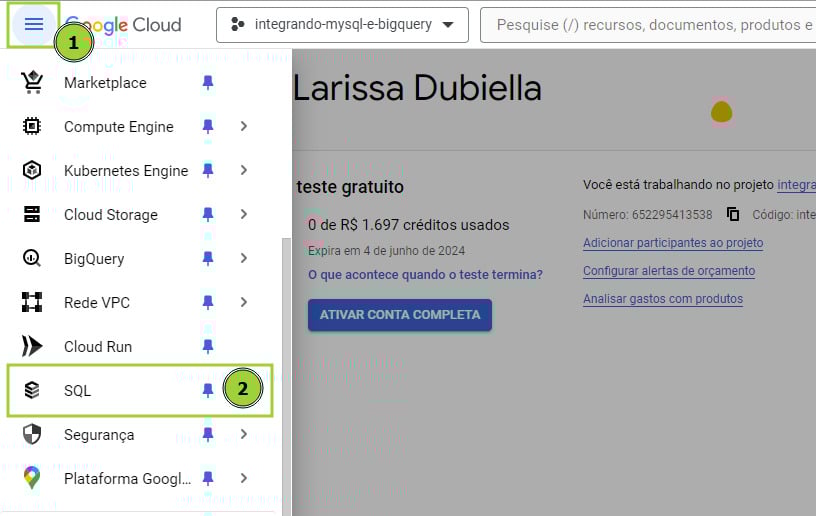Image resolution: width=816 pixels, height=516 pixels.
Task: Open the hamburger navigation menu
Action: pyautogui.click(x=34, y=24)
